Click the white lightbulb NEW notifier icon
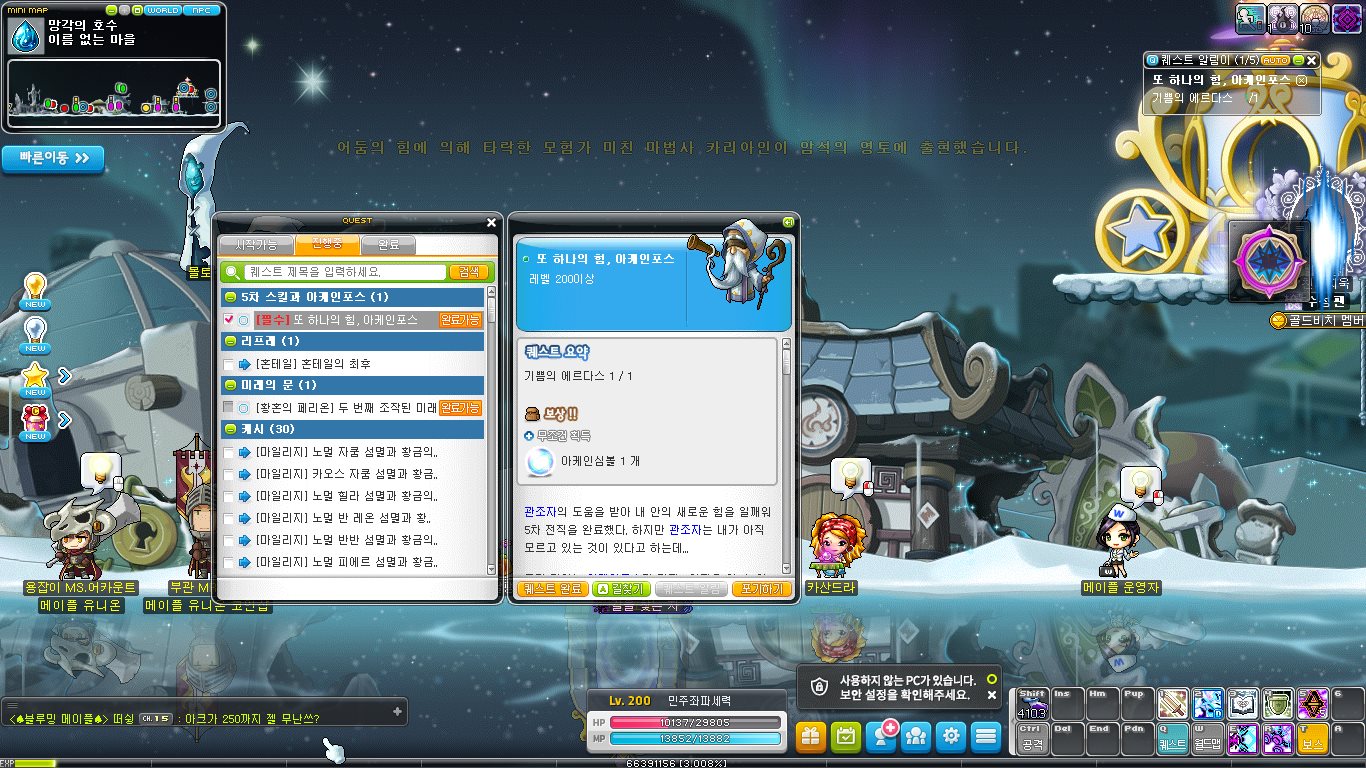Image resolution: width=1366 pixels, height=768 pixels. pyautogui.click(x=36, y=334)
